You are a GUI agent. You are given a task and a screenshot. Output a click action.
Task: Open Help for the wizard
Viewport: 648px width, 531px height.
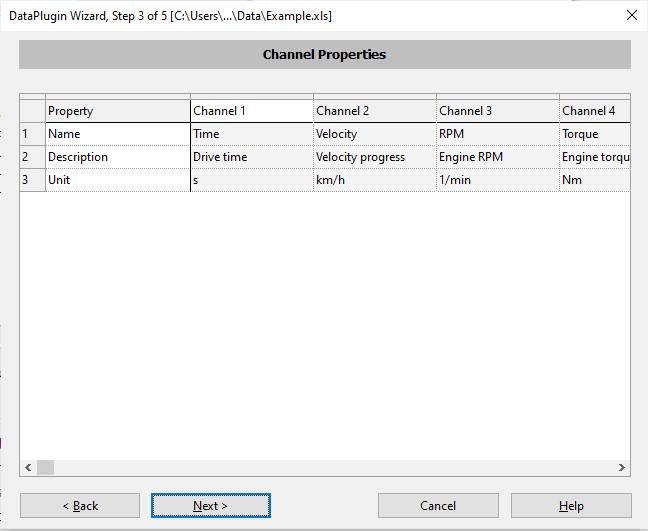tap(571, 506)
